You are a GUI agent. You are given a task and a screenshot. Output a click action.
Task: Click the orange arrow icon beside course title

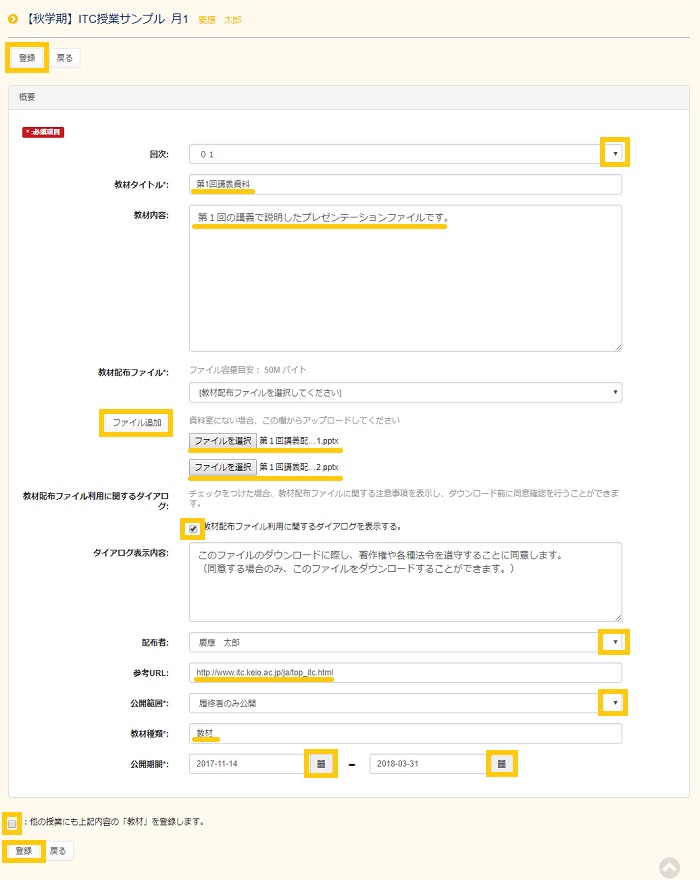point(13,19)
